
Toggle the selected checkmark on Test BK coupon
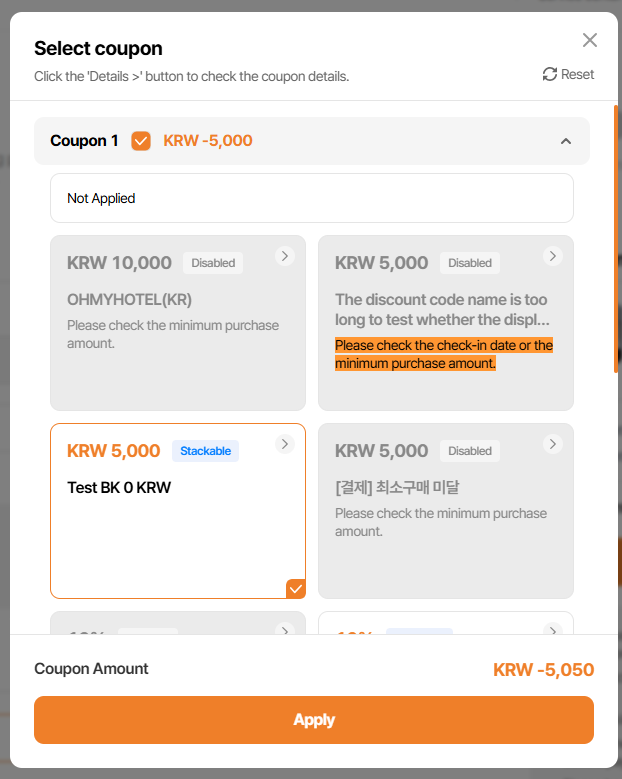[295, 589]
